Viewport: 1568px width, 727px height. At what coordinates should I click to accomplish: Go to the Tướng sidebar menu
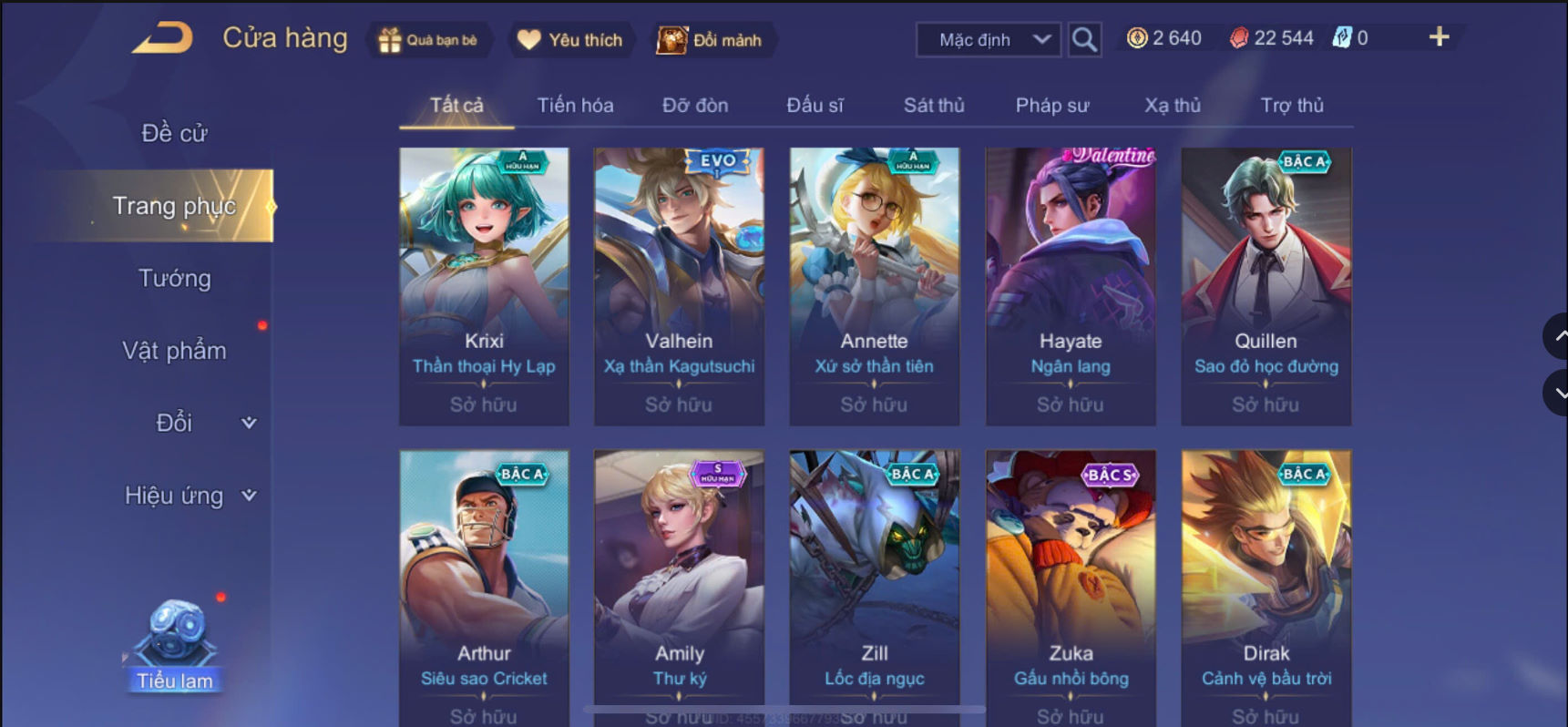click(x=174, y=278)
